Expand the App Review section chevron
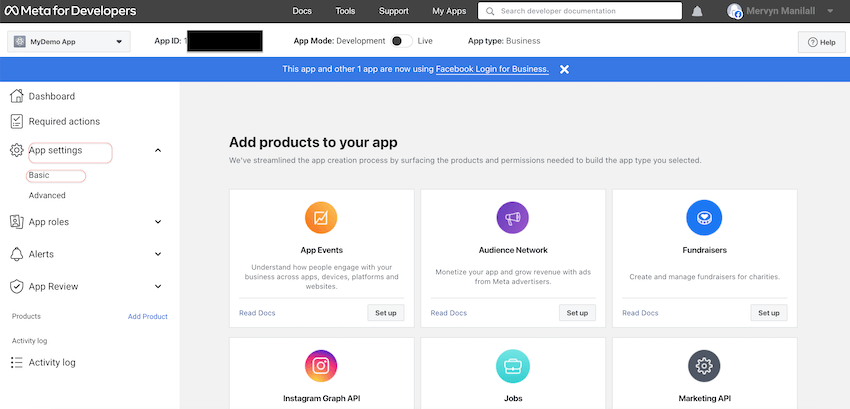The width and height of the screenshot is (850, 409). click(158, 286)
